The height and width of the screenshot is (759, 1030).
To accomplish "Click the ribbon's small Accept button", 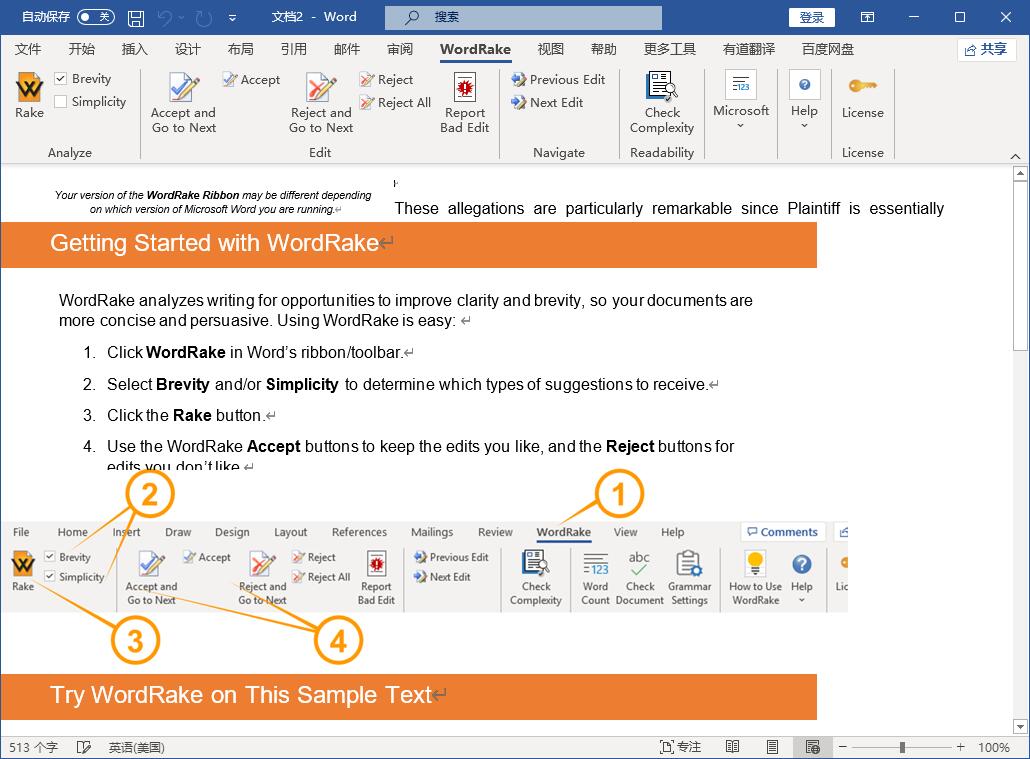I will 251,80.
